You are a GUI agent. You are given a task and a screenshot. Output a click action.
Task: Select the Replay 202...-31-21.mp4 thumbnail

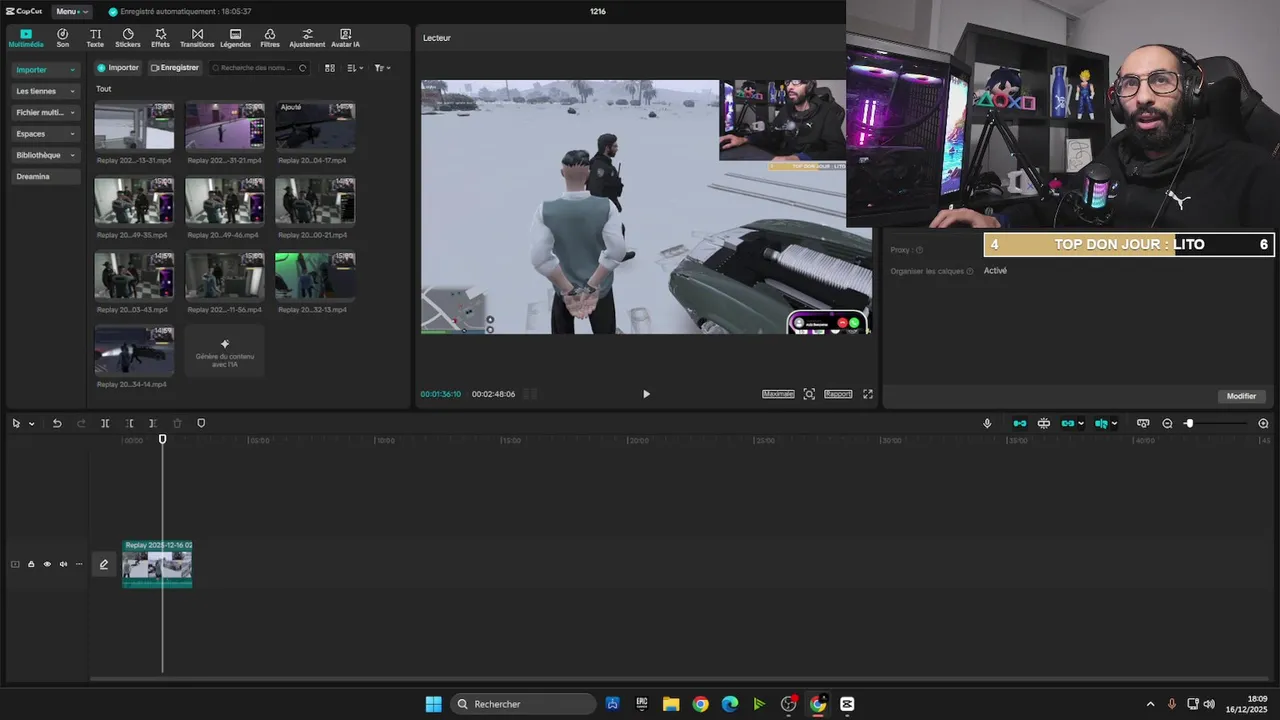tap(225, 126)
